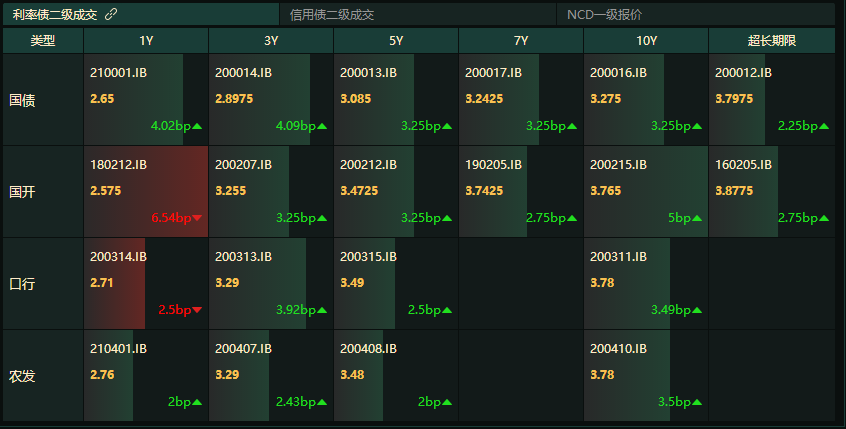Click the red down arrow next to 6.54bp
Viewport: 846px width, 429px height.
[x=197, y=218]
